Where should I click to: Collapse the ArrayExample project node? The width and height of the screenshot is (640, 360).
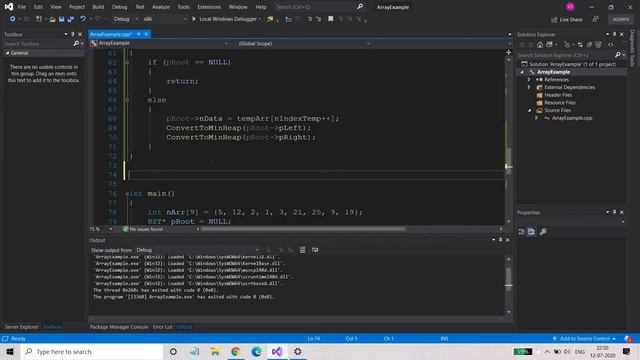tap(522, 72)
